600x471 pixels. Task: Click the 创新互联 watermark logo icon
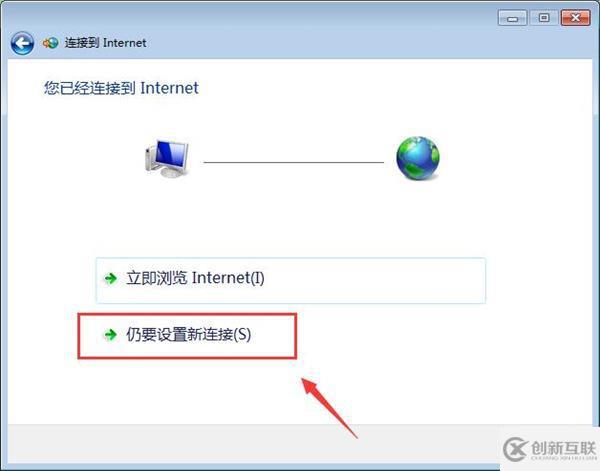pyautogui.click(x=515, y=449)
